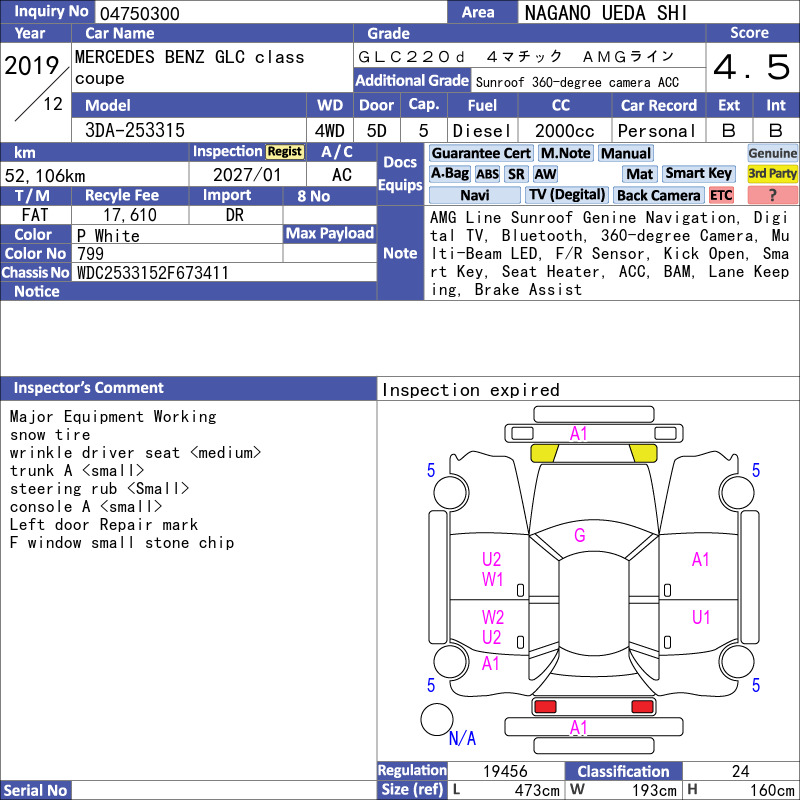
Task: Click the Regulation value 19456
Action: tap(505, 771)
